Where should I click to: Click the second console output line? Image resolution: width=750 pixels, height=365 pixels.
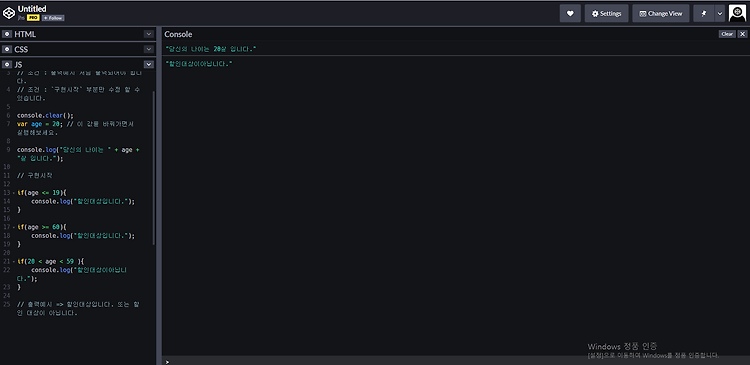pos(199,64)
